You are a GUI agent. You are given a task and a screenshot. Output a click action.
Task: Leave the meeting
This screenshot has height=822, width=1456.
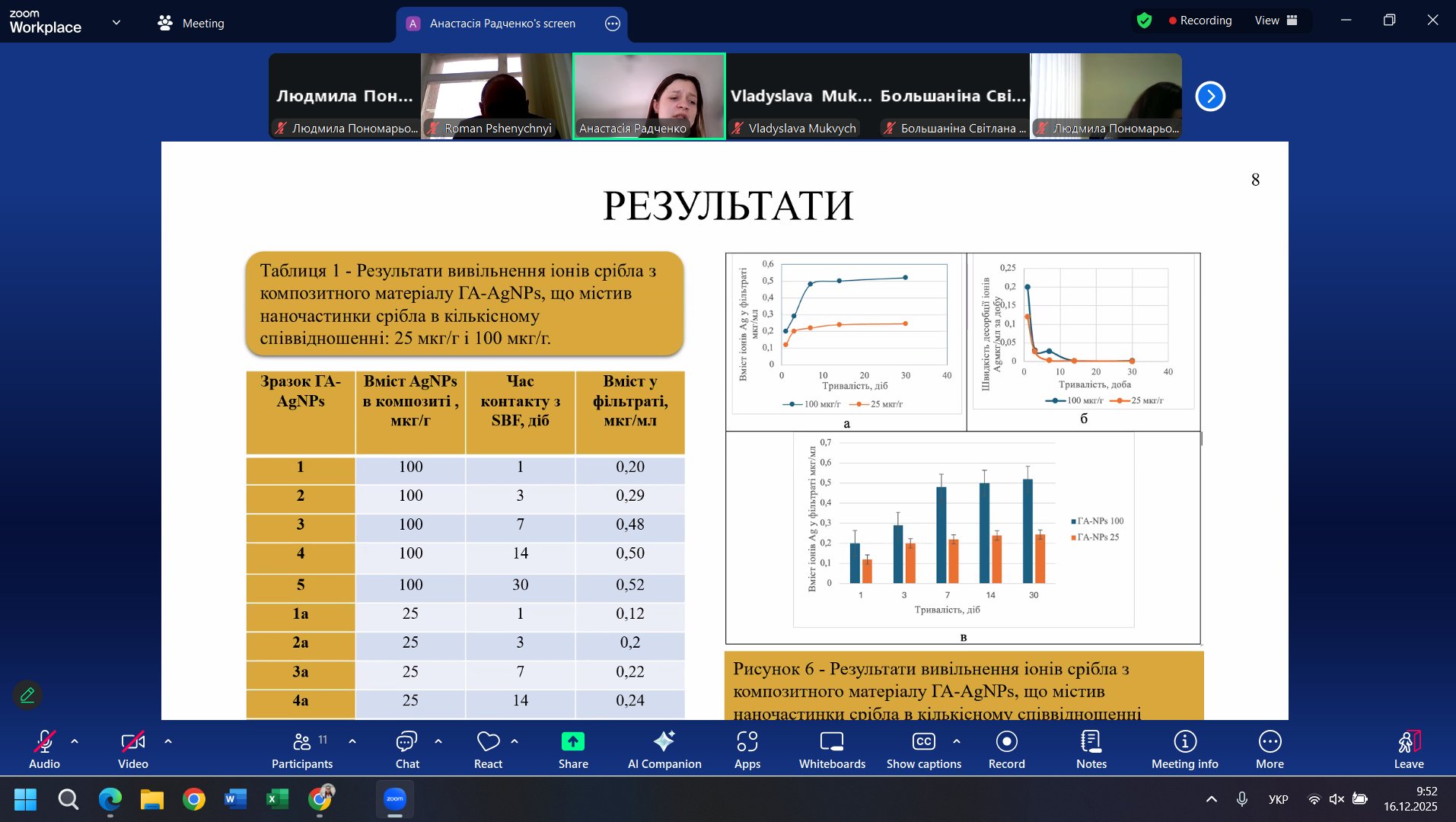(1408, 750)
